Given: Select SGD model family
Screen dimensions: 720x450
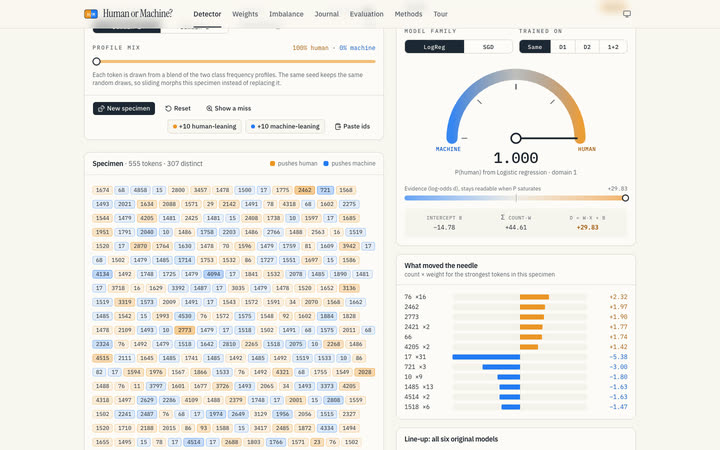Looking at the screenshot, I should point(488,47).
